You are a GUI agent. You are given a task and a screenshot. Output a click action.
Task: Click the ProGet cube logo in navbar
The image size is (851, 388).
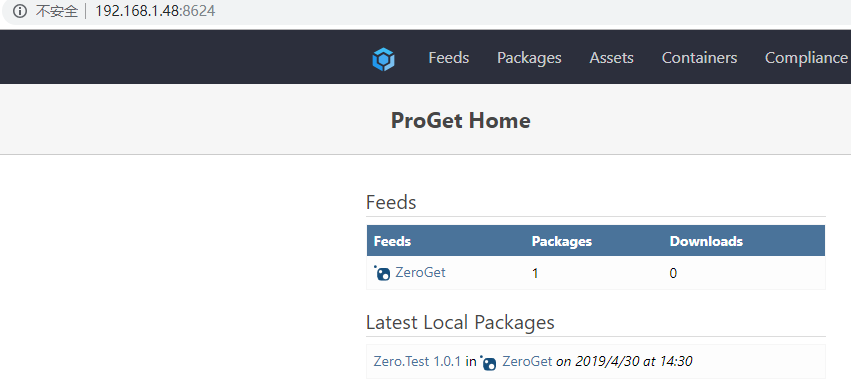coord(383,59)
